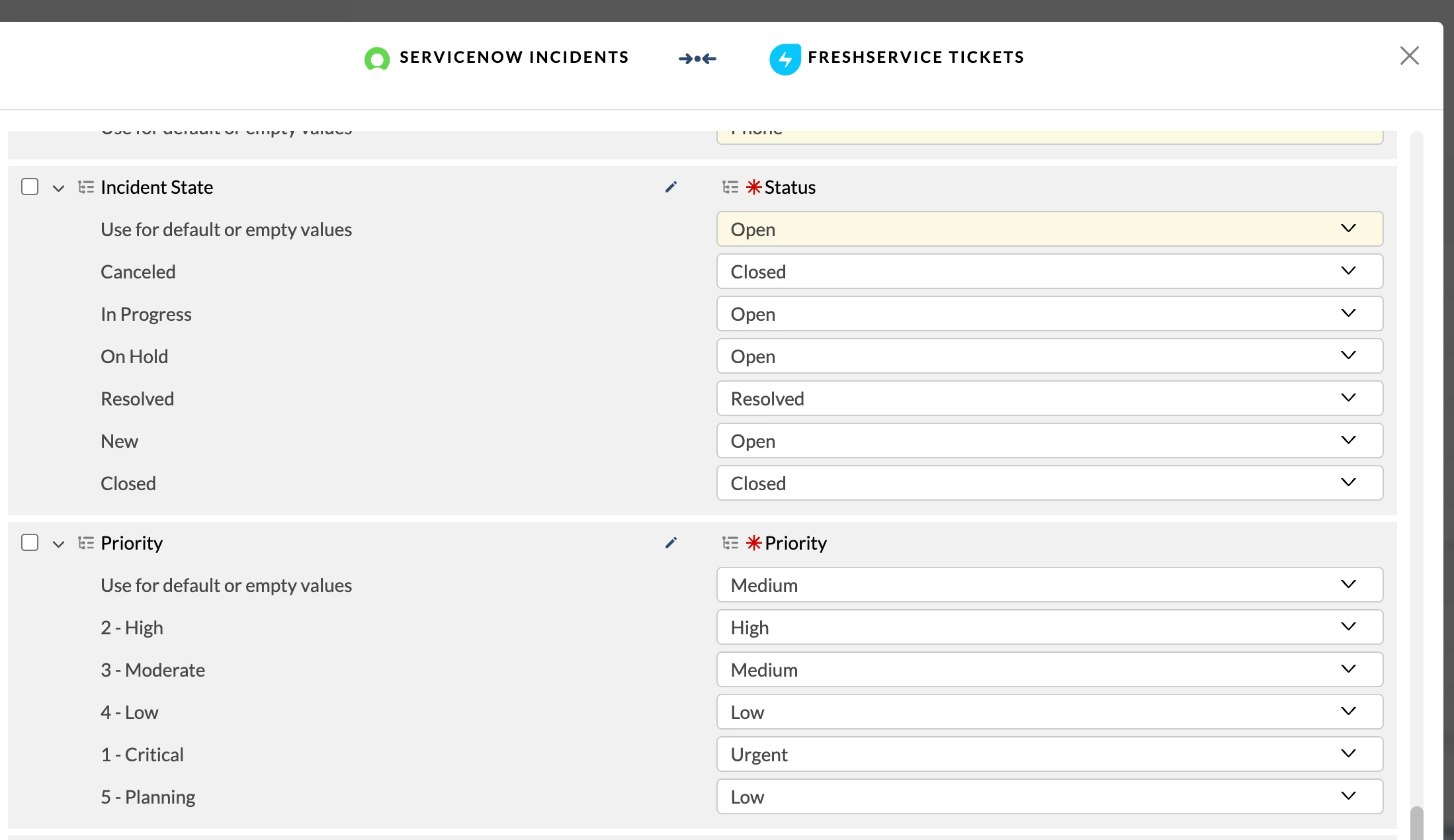This screenshot has width=1454, height=840.
Task: Click the sync direction arrows icon
Action: [x=697, y=59]
